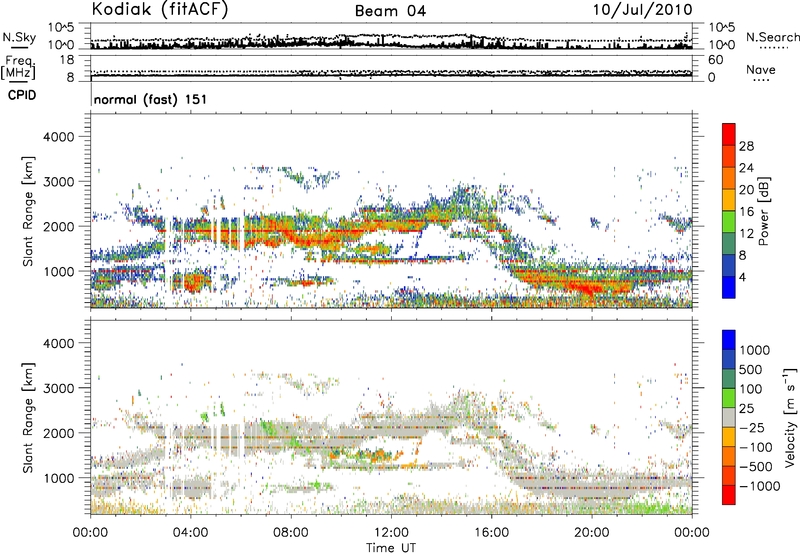Click the blue bottom of power colorbar
This screenshot has height=554, width=800.
[729, 287]
